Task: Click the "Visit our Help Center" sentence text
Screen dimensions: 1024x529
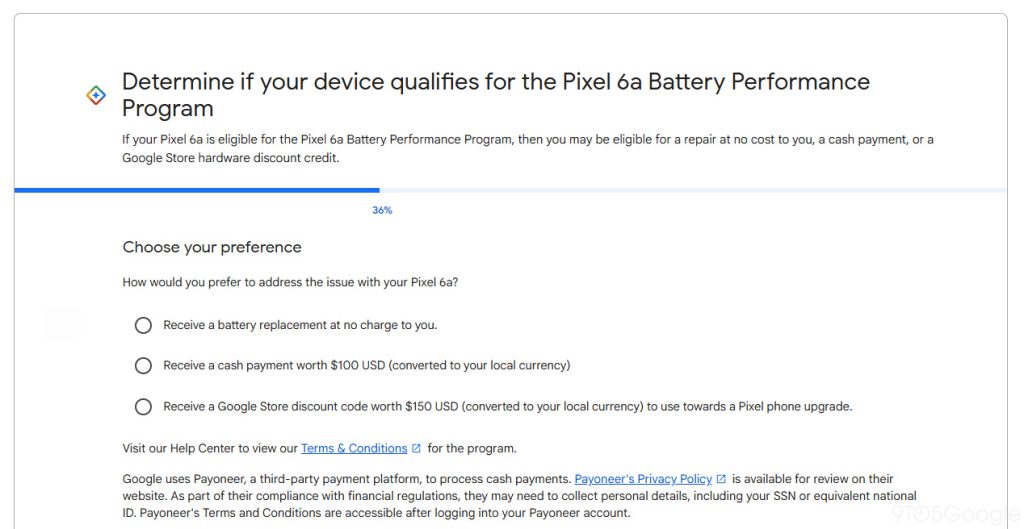Action: click(210, 449)
